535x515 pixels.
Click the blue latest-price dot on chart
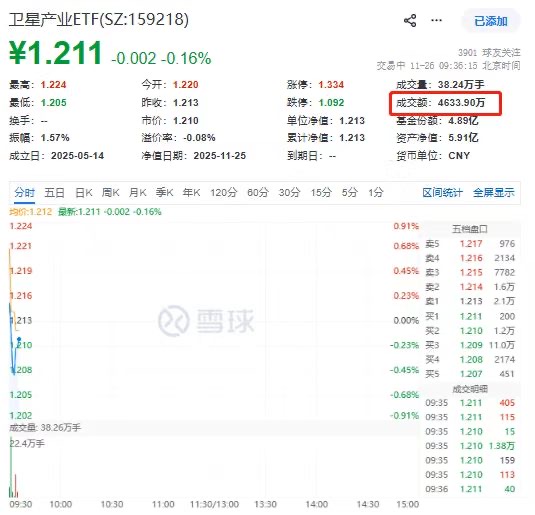(x=19, y=339)
